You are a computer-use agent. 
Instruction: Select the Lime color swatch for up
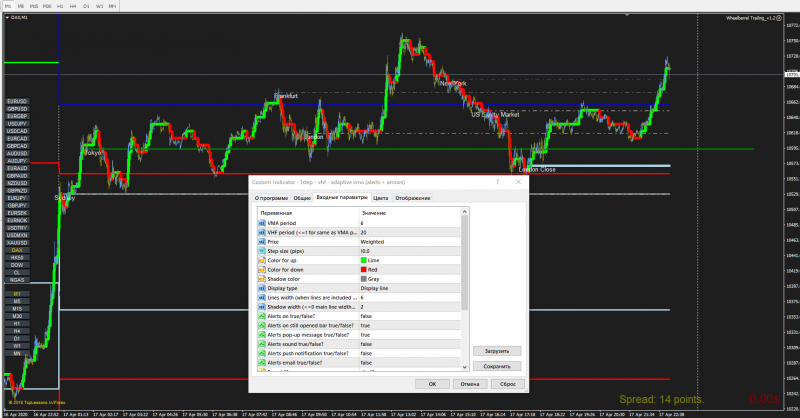(366, 260)
